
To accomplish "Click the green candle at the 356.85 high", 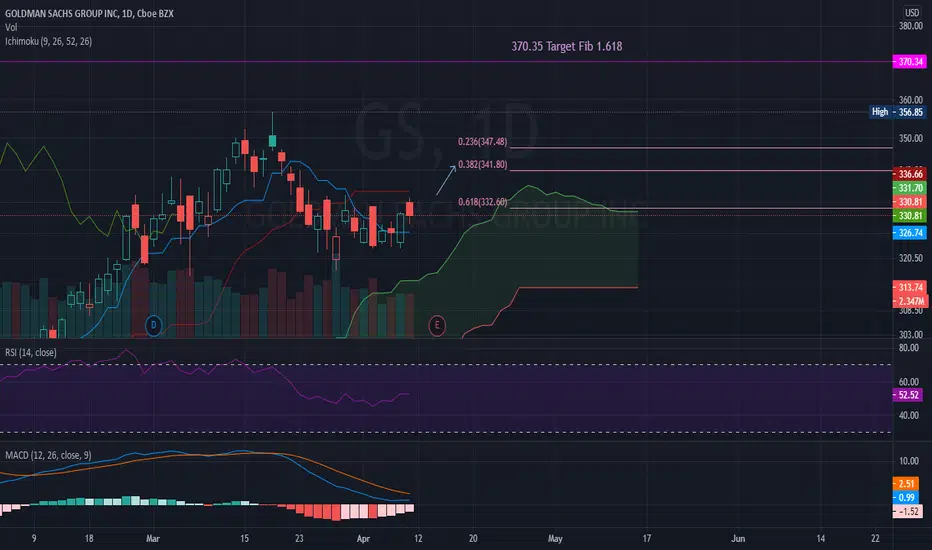I will (272, 140).
